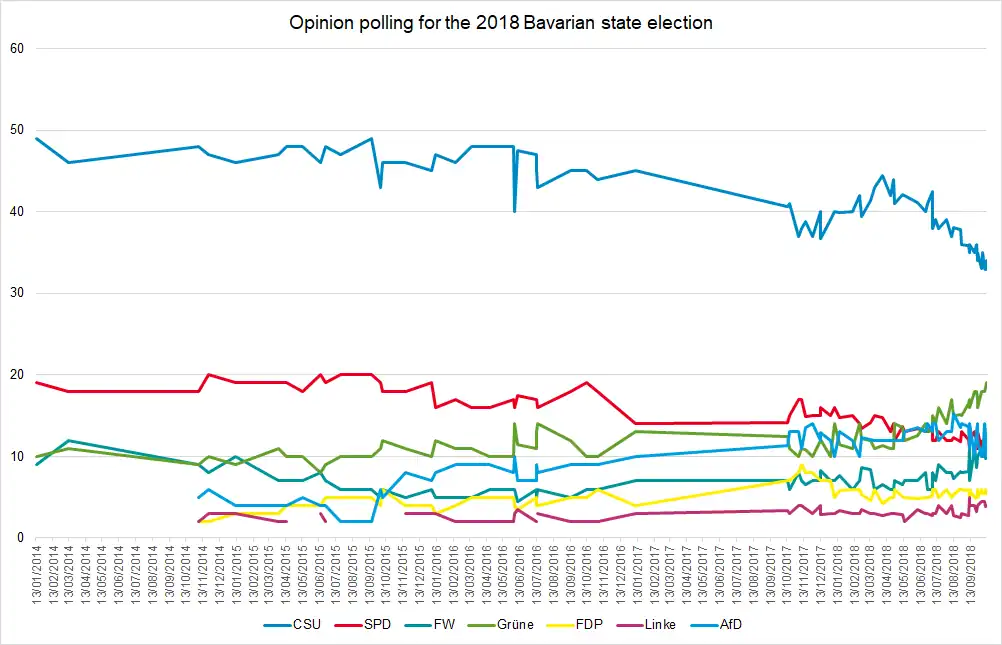This screenshot has width=1002, height=645.
Task: Select the 20 y-axis label
Action: [16, 375]
